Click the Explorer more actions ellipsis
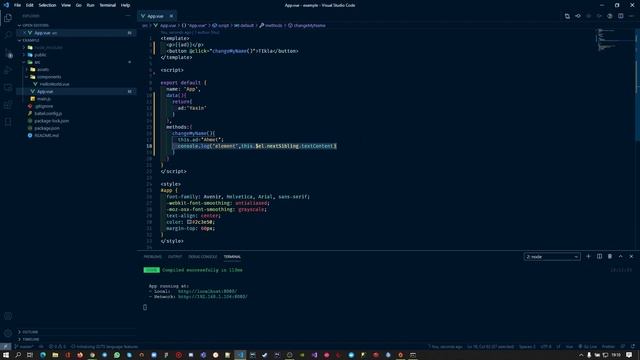 pos(128,16)
